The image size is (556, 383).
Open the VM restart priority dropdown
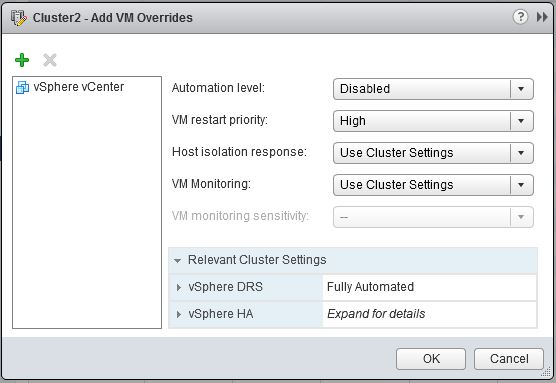(433, 121)
